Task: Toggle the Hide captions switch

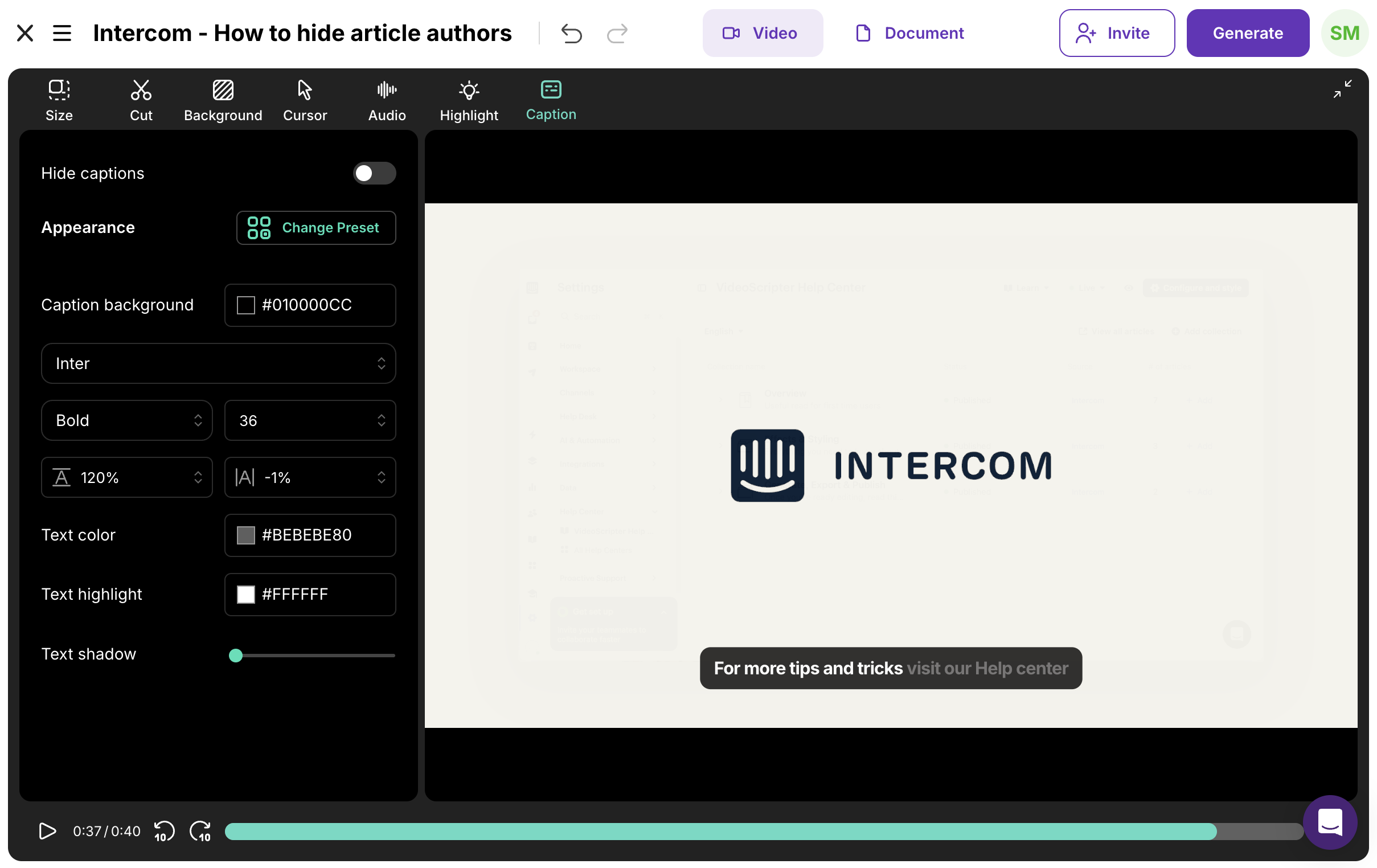Action: [x=374, y=173]
